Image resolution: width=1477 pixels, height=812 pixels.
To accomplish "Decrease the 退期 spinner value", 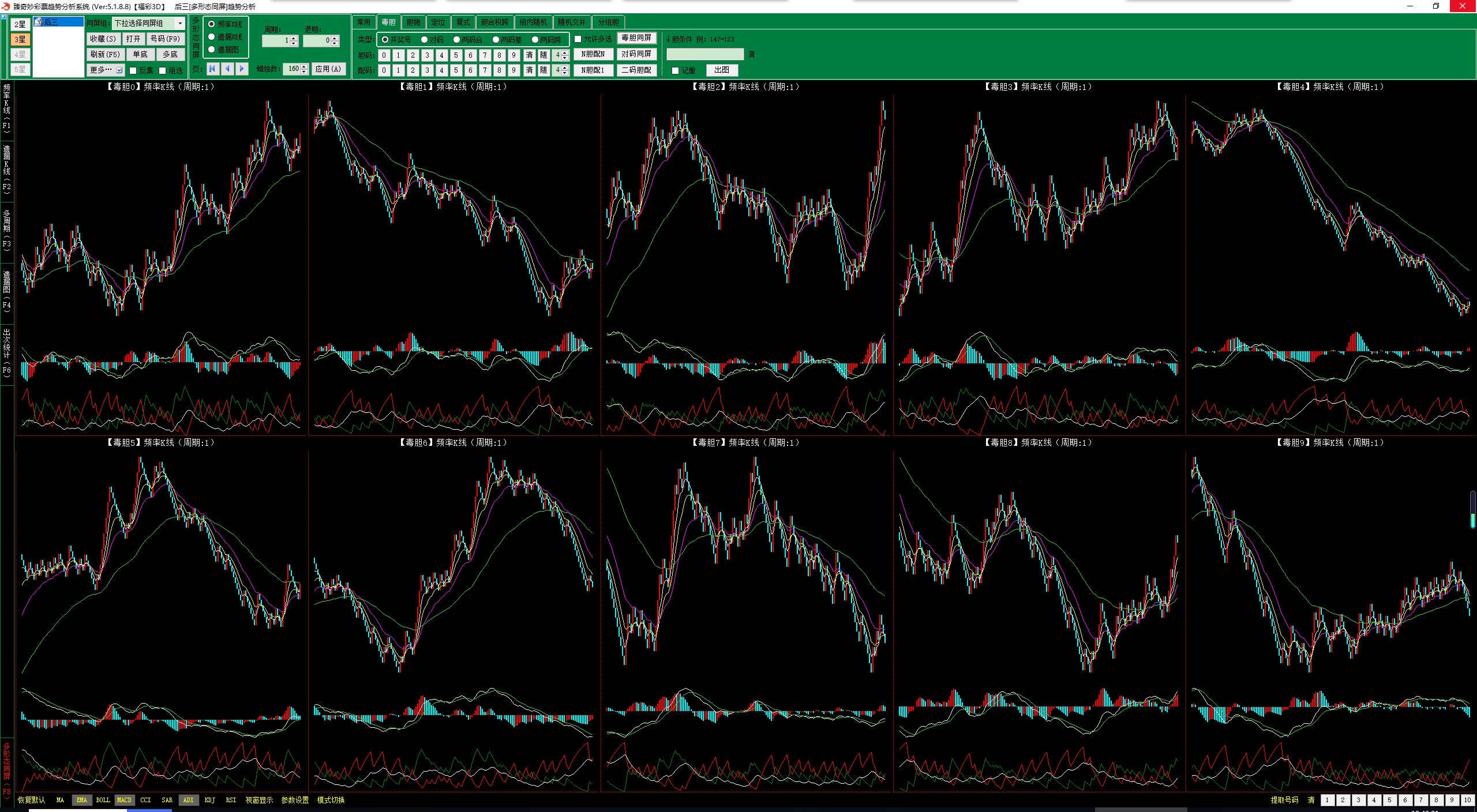I will (335, 44).
